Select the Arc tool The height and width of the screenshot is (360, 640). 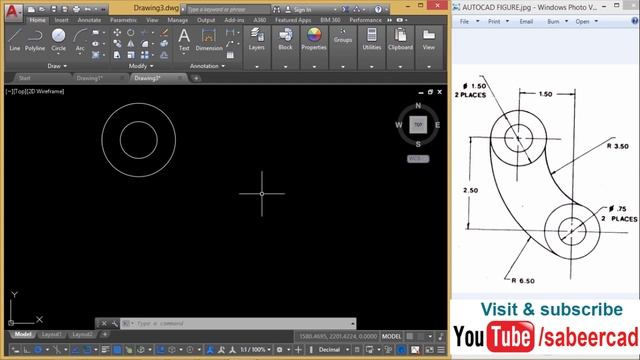(x=80, y=40)
